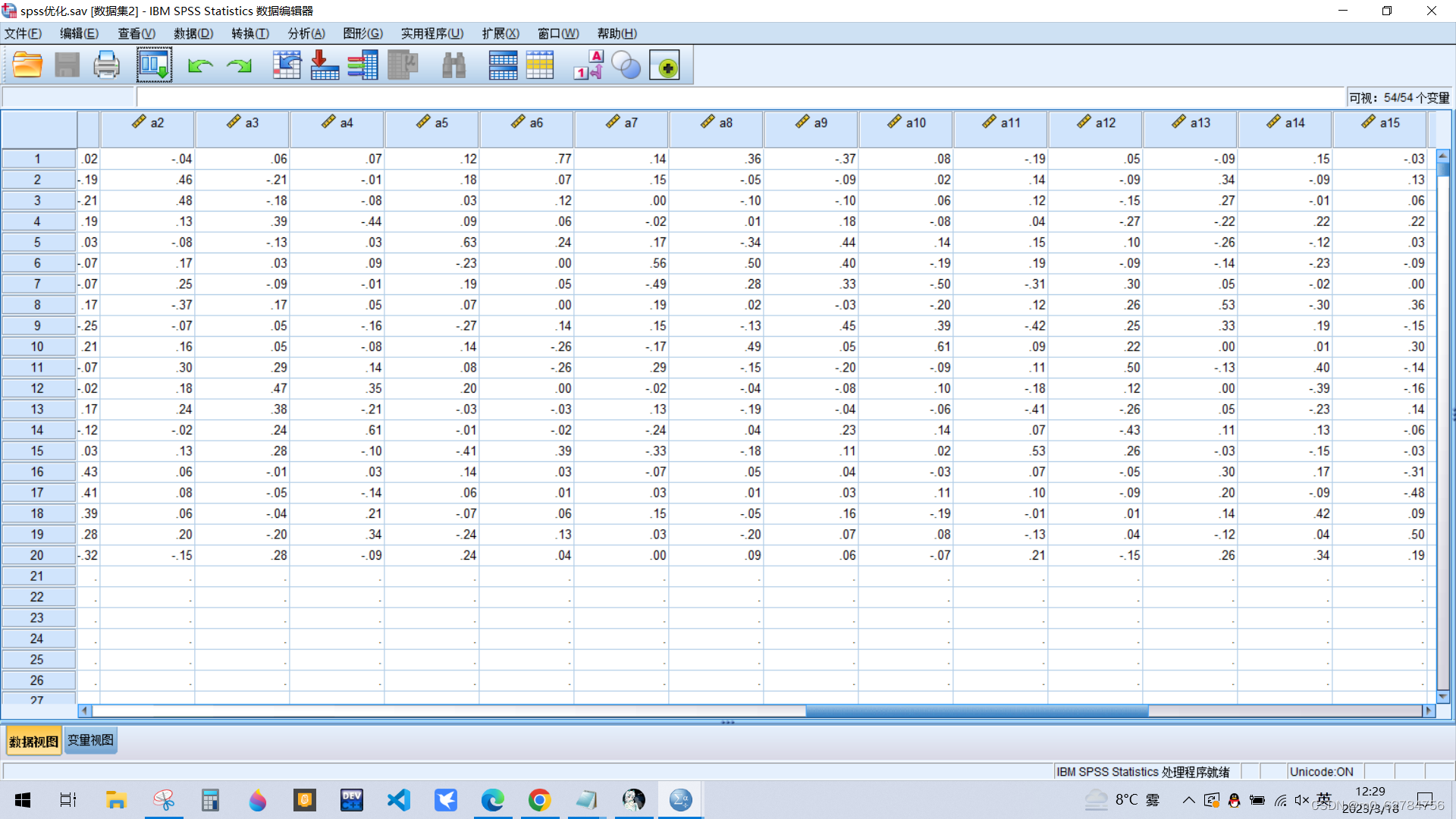
Task: Click the Print icon in toolbar
Action: 106,65
